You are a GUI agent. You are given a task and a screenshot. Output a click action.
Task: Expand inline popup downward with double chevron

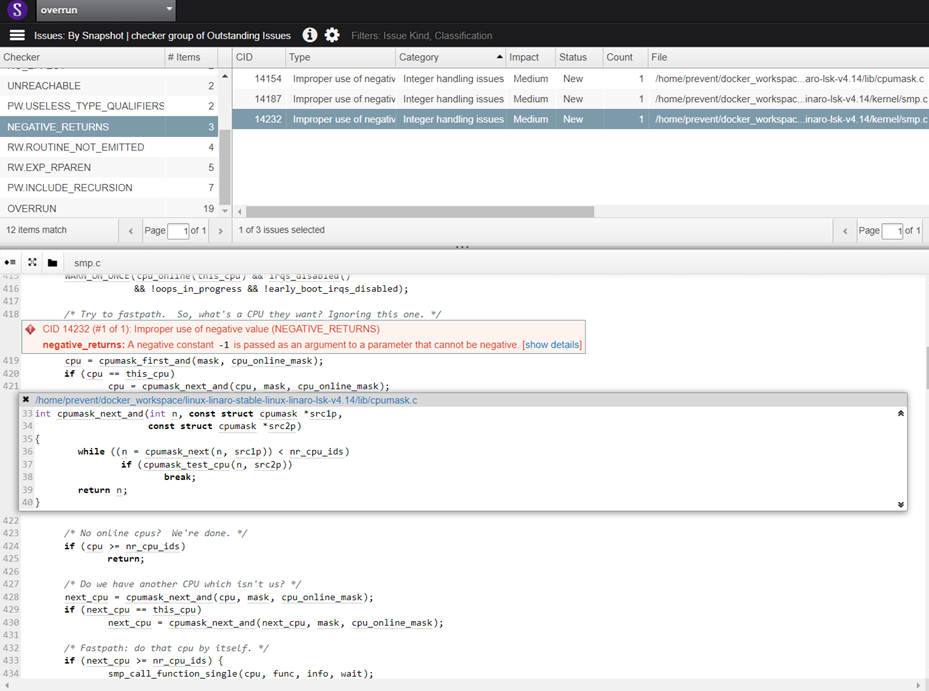click(x=900, y=504)
